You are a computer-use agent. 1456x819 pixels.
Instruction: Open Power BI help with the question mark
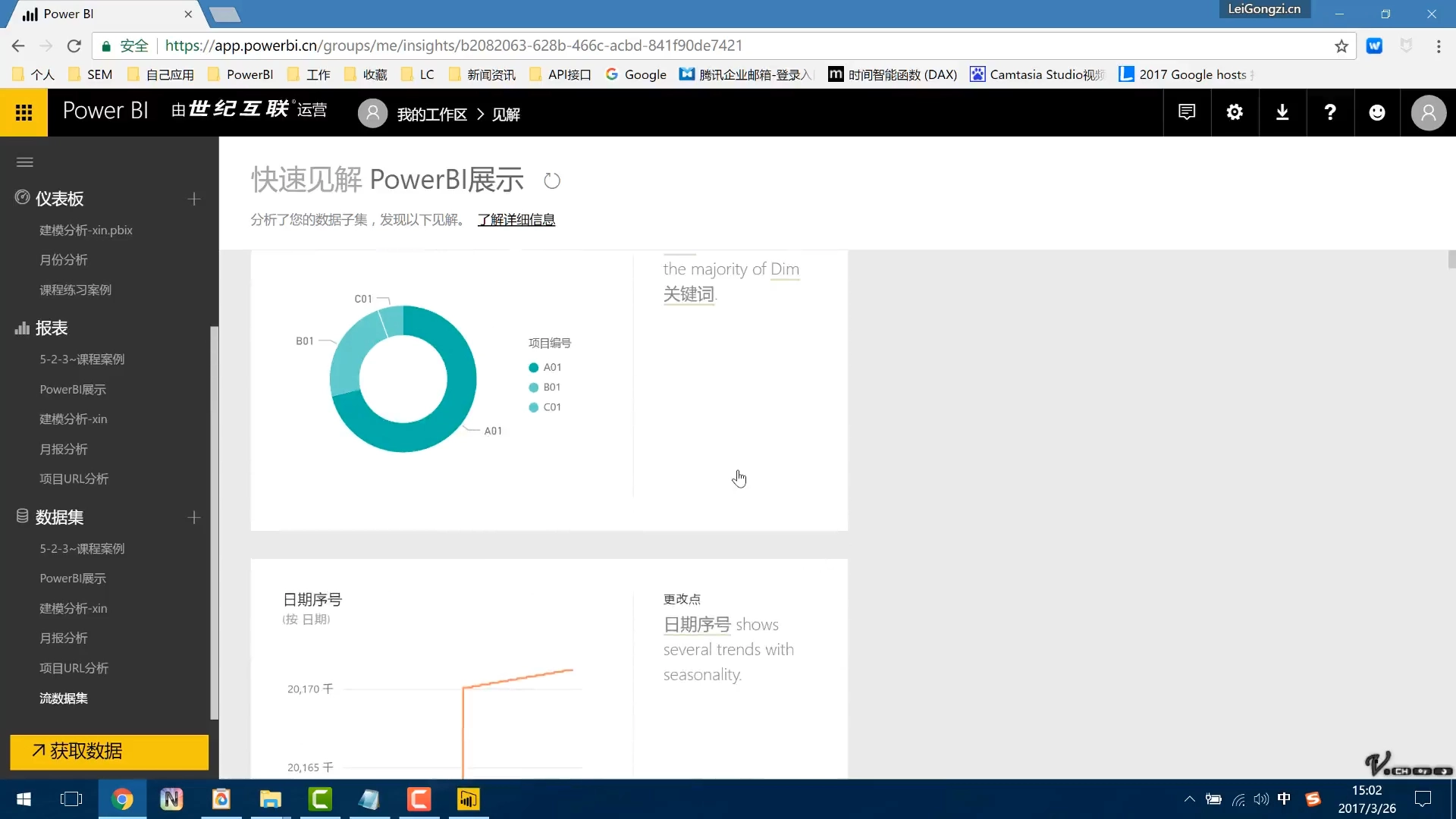(1329, 112)
